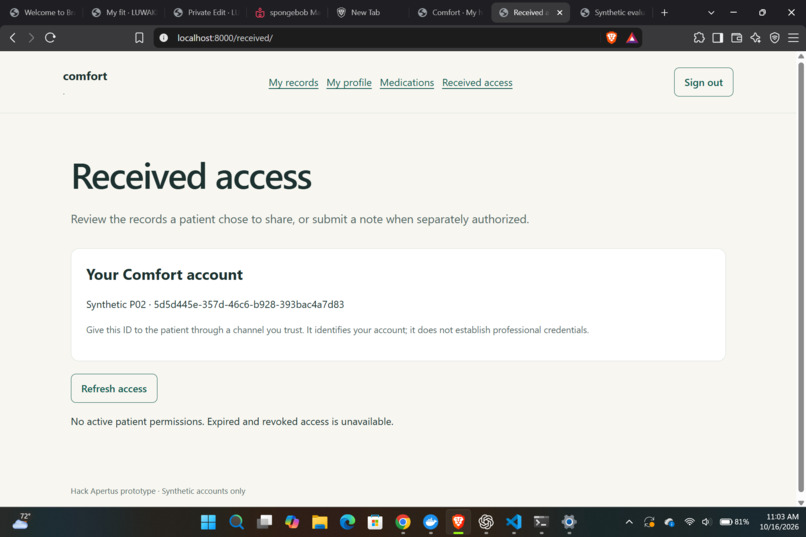Open ChatGPT from the taskbar

[486, 522]
